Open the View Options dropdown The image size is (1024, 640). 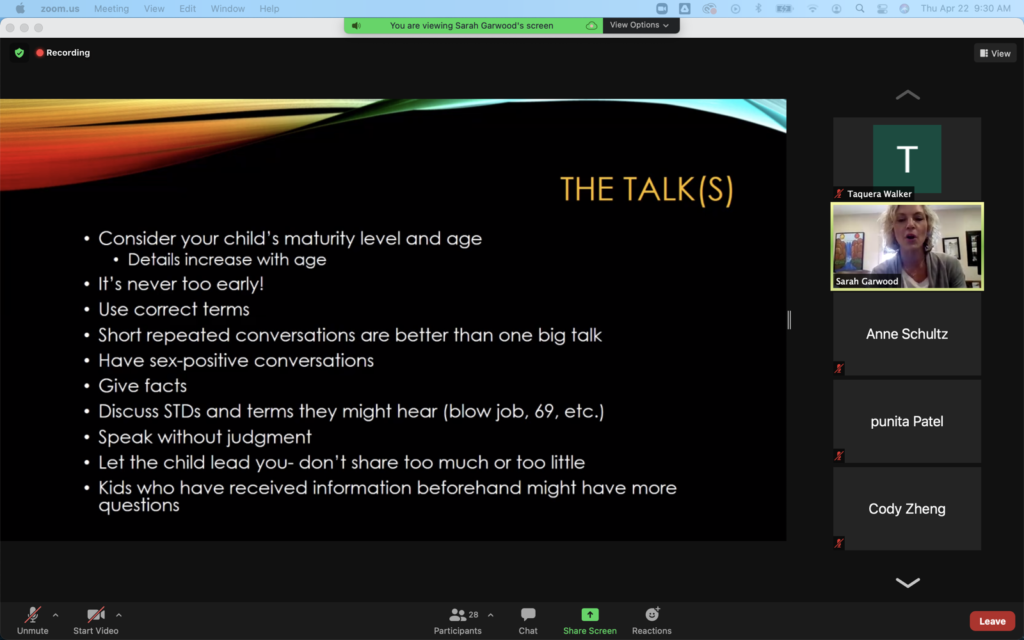click(x=640, y=25)
